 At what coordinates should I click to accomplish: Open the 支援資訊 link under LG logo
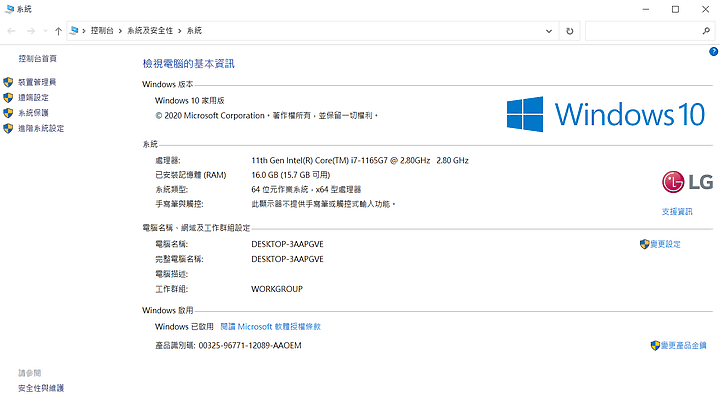coord(677,212)
